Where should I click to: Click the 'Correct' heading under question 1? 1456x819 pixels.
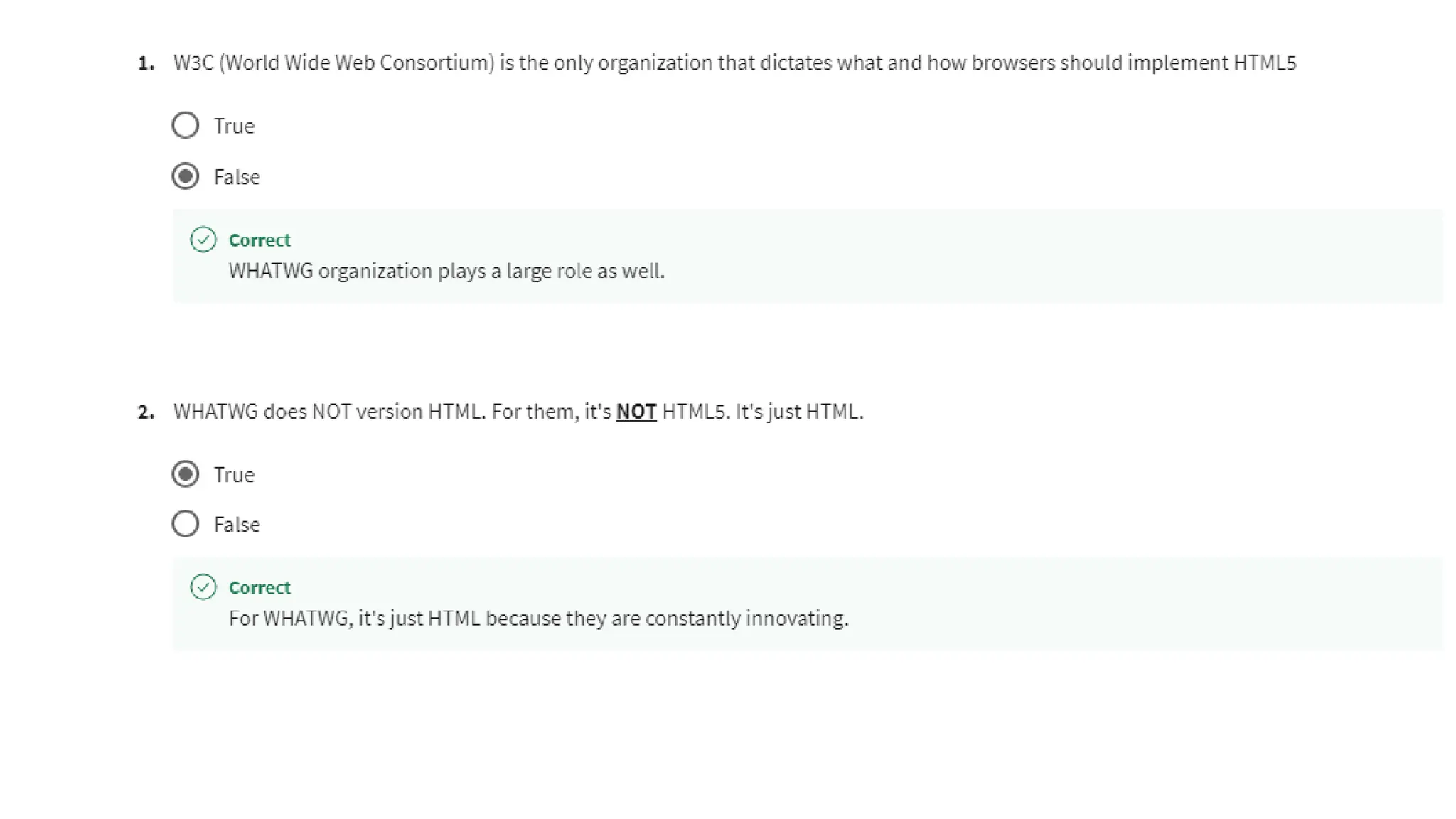[259, 240]
